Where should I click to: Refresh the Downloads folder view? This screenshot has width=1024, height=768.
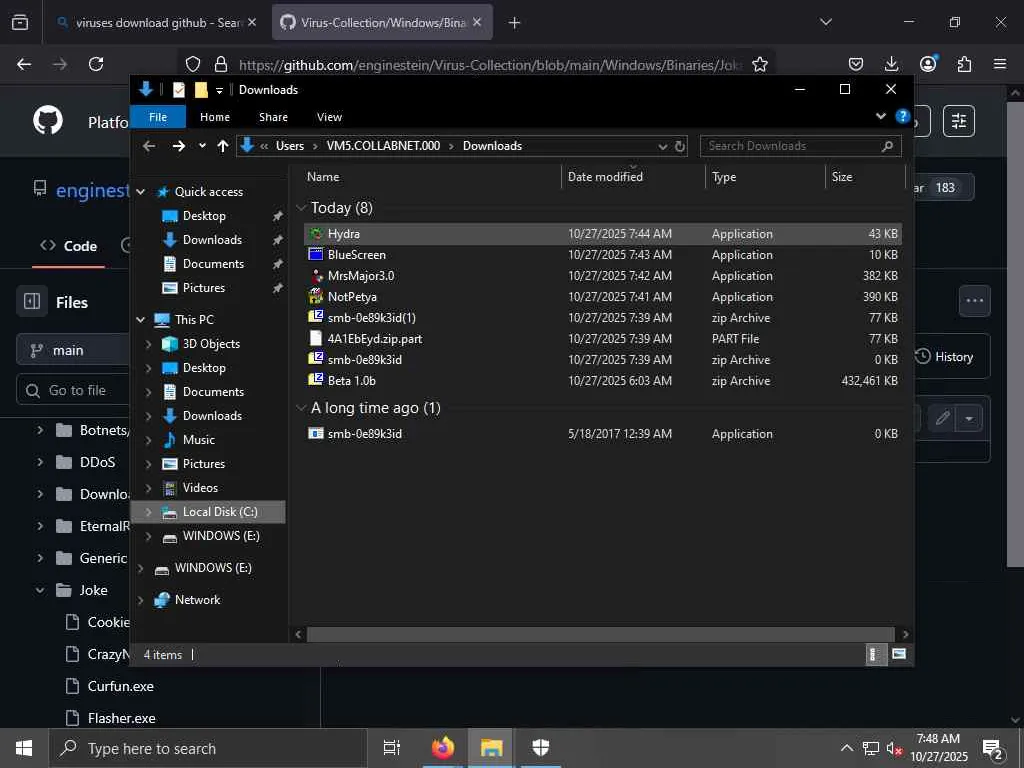(x=680, y=146)
